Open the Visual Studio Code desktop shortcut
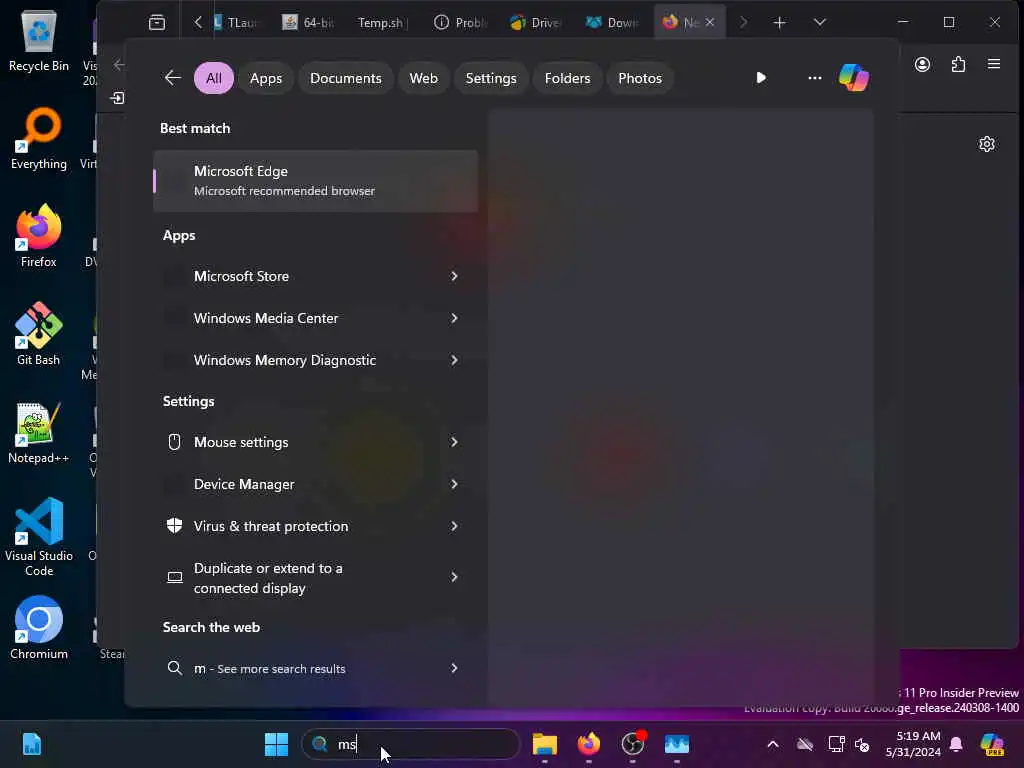Image resolution: width=1024 pixels, height=768 pixels. click(x=39, y=537)
